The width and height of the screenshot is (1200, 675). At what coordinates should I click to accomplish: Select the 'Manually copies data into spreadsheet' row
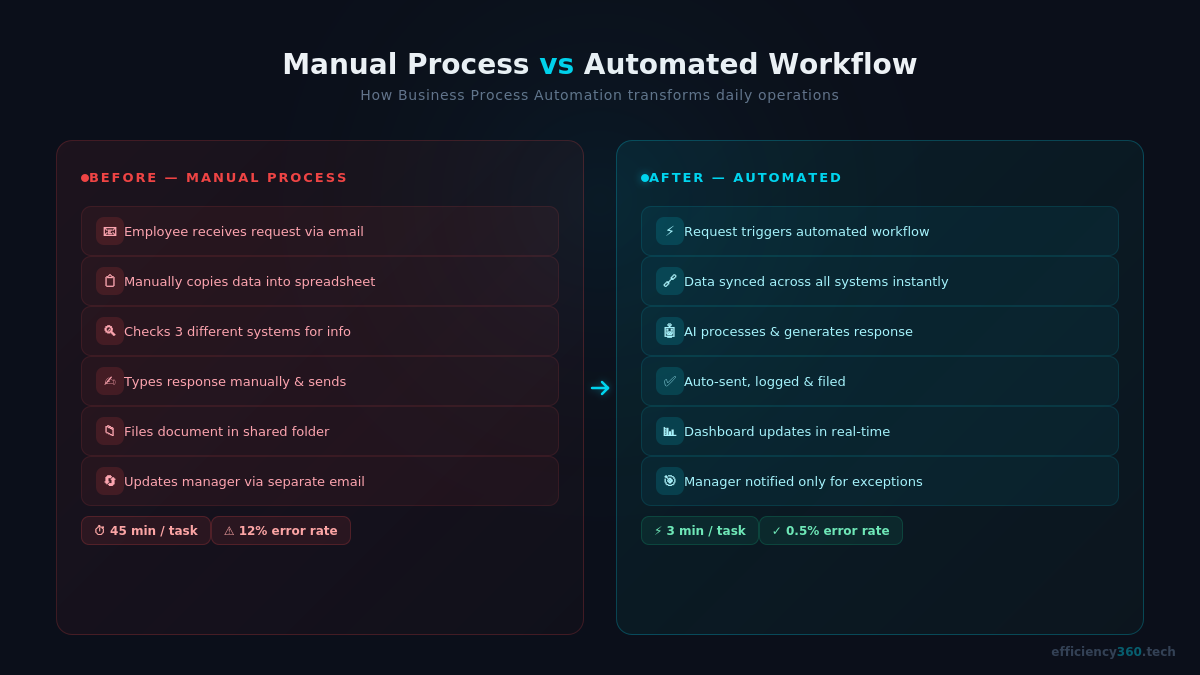point(320,281)
